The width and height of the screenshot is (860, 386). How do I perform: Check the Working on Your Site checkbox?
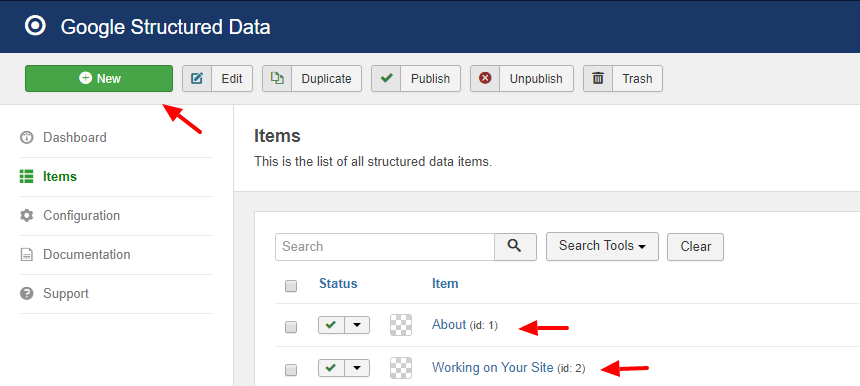point(291,370)
